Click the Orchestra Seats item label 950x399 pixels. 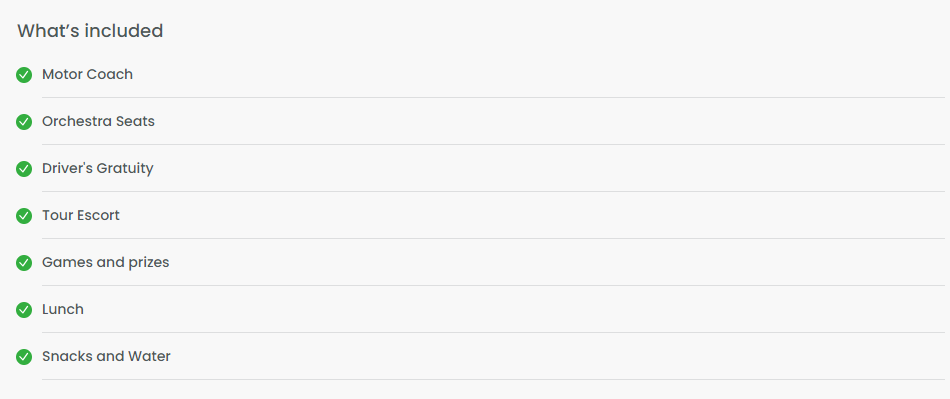pos(98,121)
